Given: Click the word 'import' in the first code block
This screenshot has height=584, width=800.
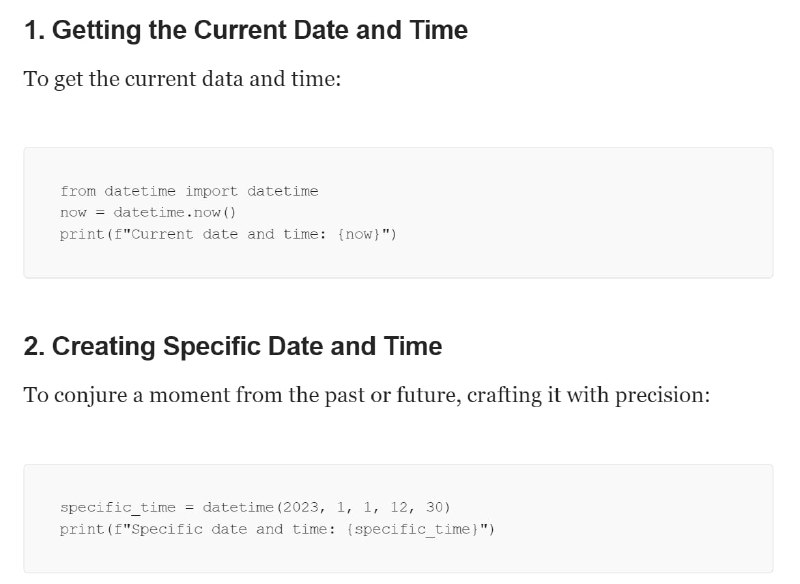Looking at the screenshot, I should [211, 192].
